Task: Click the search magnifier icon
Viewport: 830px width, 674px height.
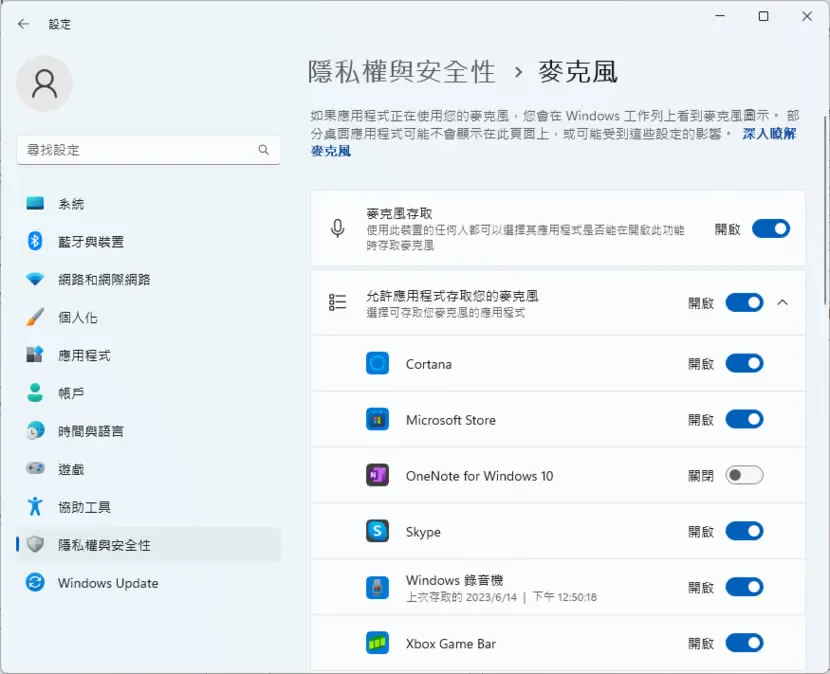Action: 263,150
